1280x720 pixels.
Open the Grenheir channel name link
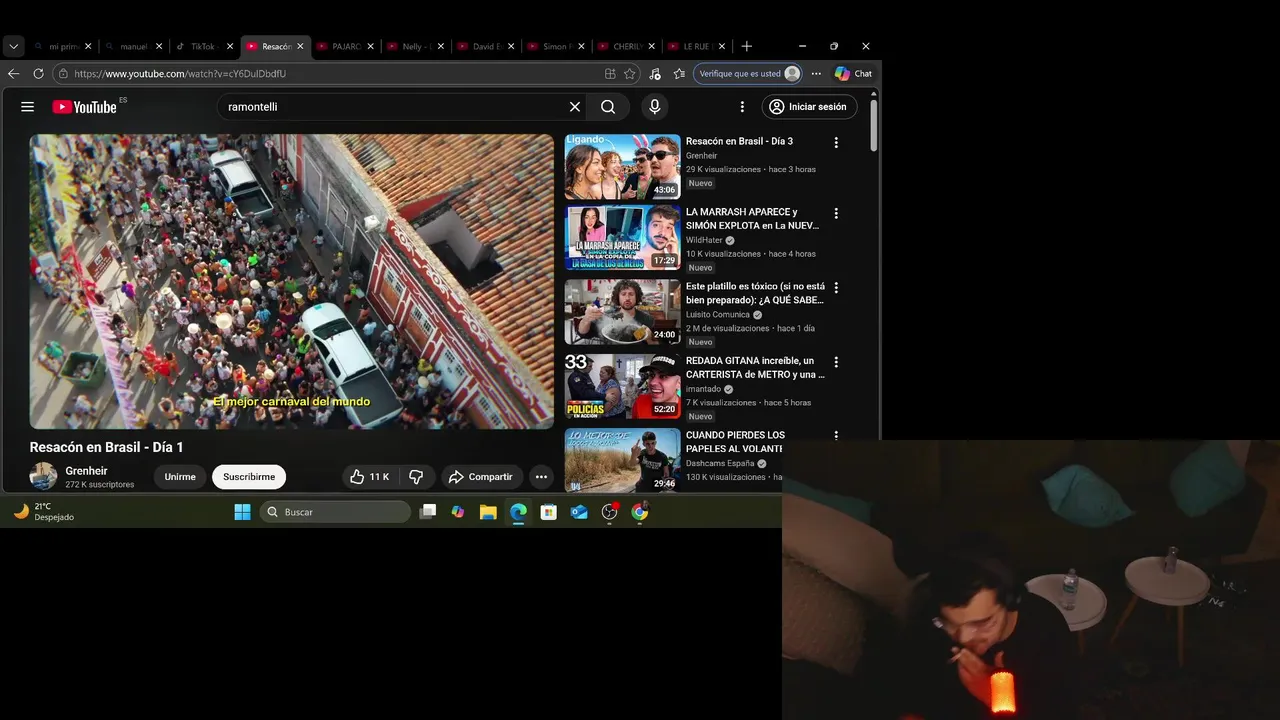86,471
